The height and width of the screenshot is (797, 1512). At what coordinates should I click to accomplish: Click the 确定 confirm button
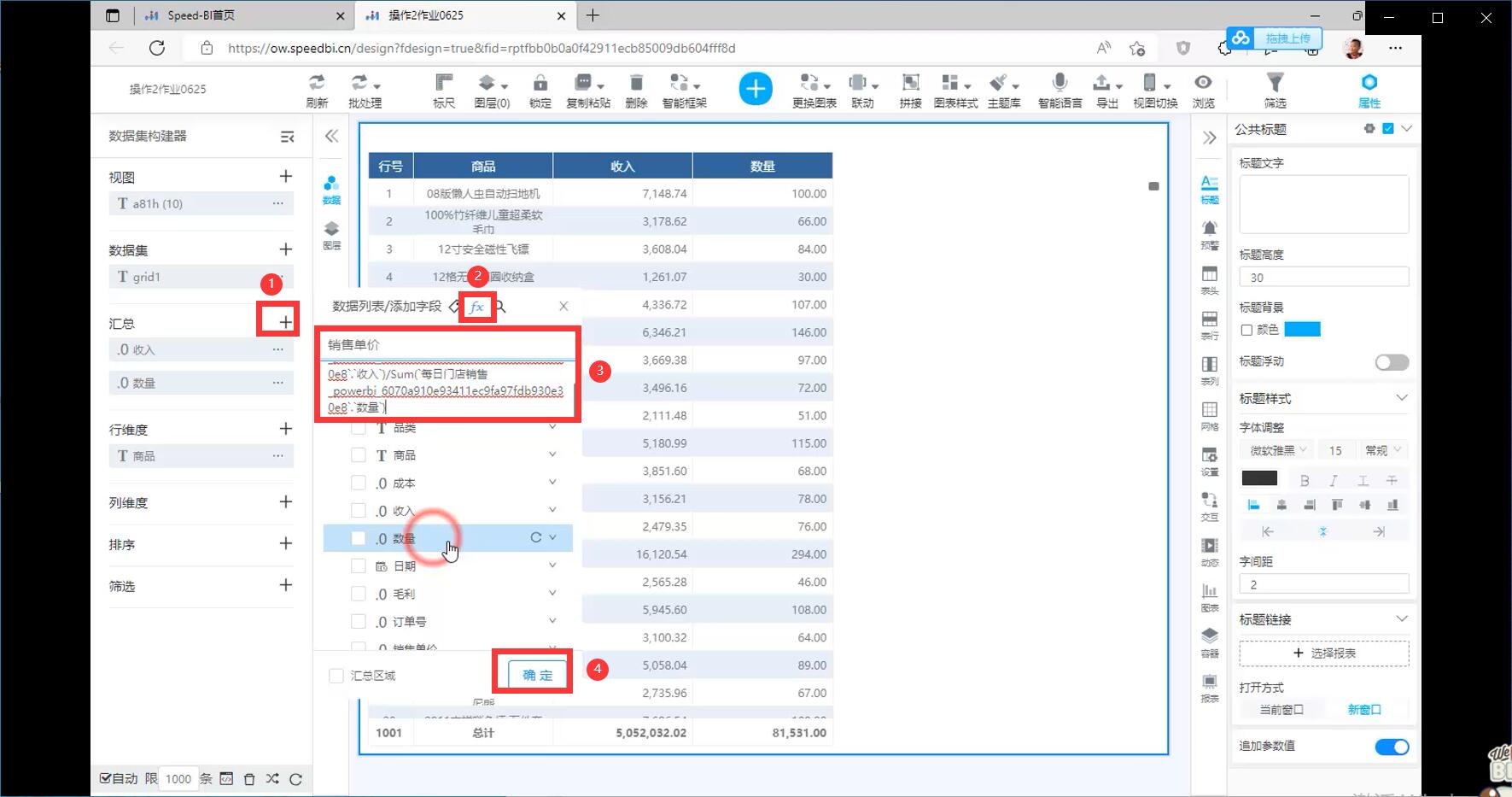(x=537, y=675)
